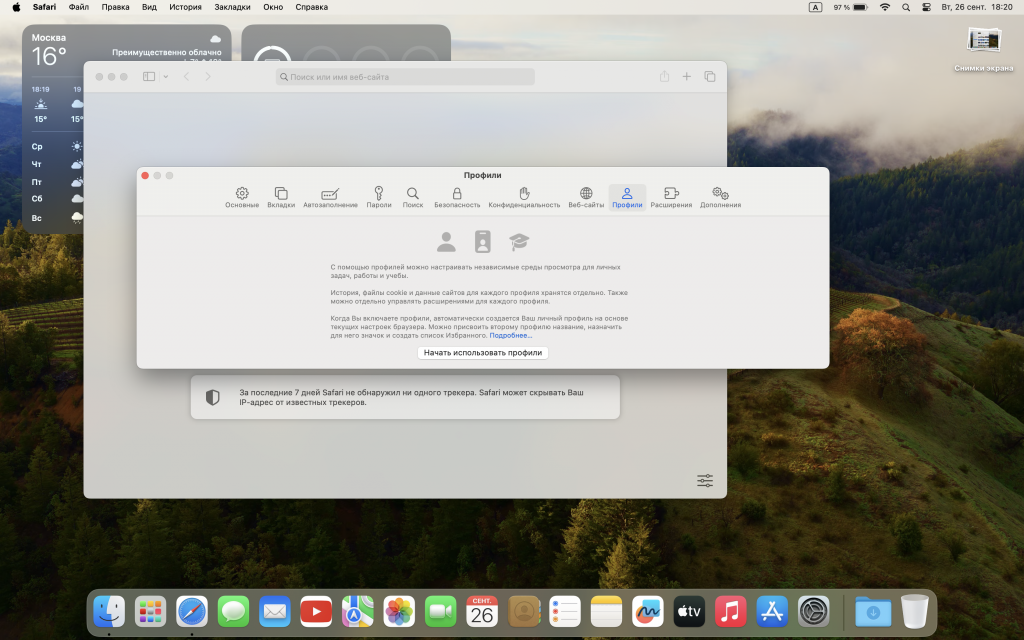Open start page customization sliders icon
The width and height of the screenshot is (1024, 640).
click(x=705, y=481)
